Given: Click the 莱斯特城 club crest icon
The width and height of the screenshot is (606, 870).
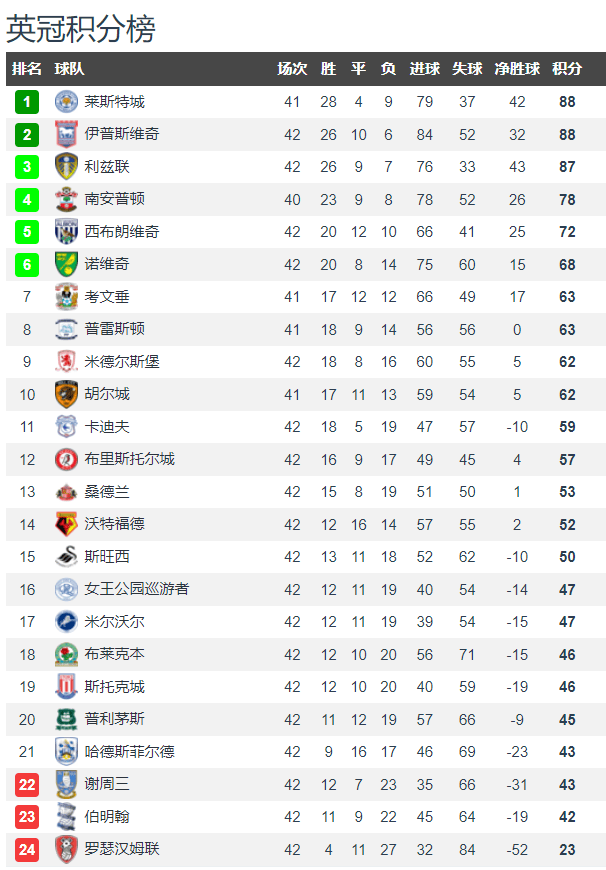Looking at the screenshot, I should tap(66, 102).
